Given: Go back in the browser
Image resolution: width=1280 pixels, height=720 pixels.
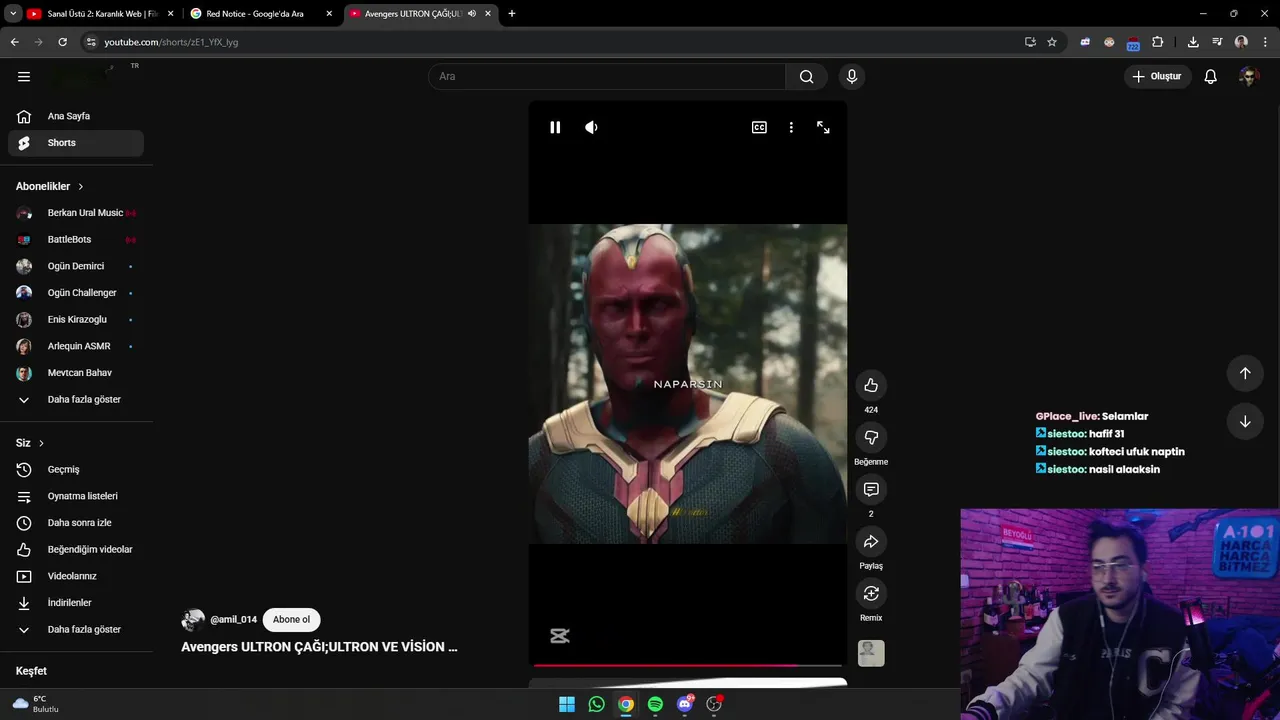Looking at the screenshot, I should coord(14,42).
